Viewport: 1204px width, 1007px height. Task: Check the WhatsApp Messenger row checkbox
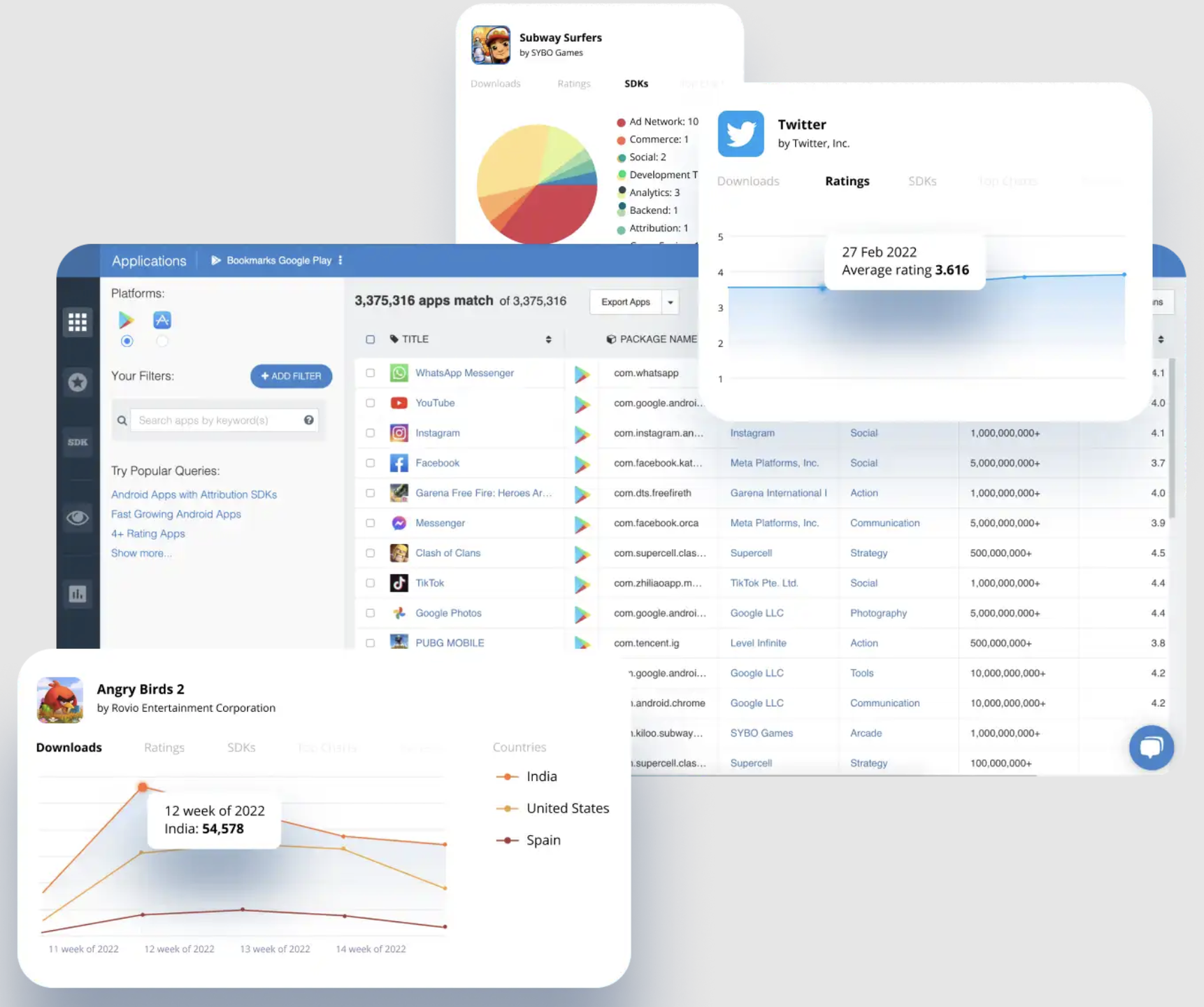[371, 373]
